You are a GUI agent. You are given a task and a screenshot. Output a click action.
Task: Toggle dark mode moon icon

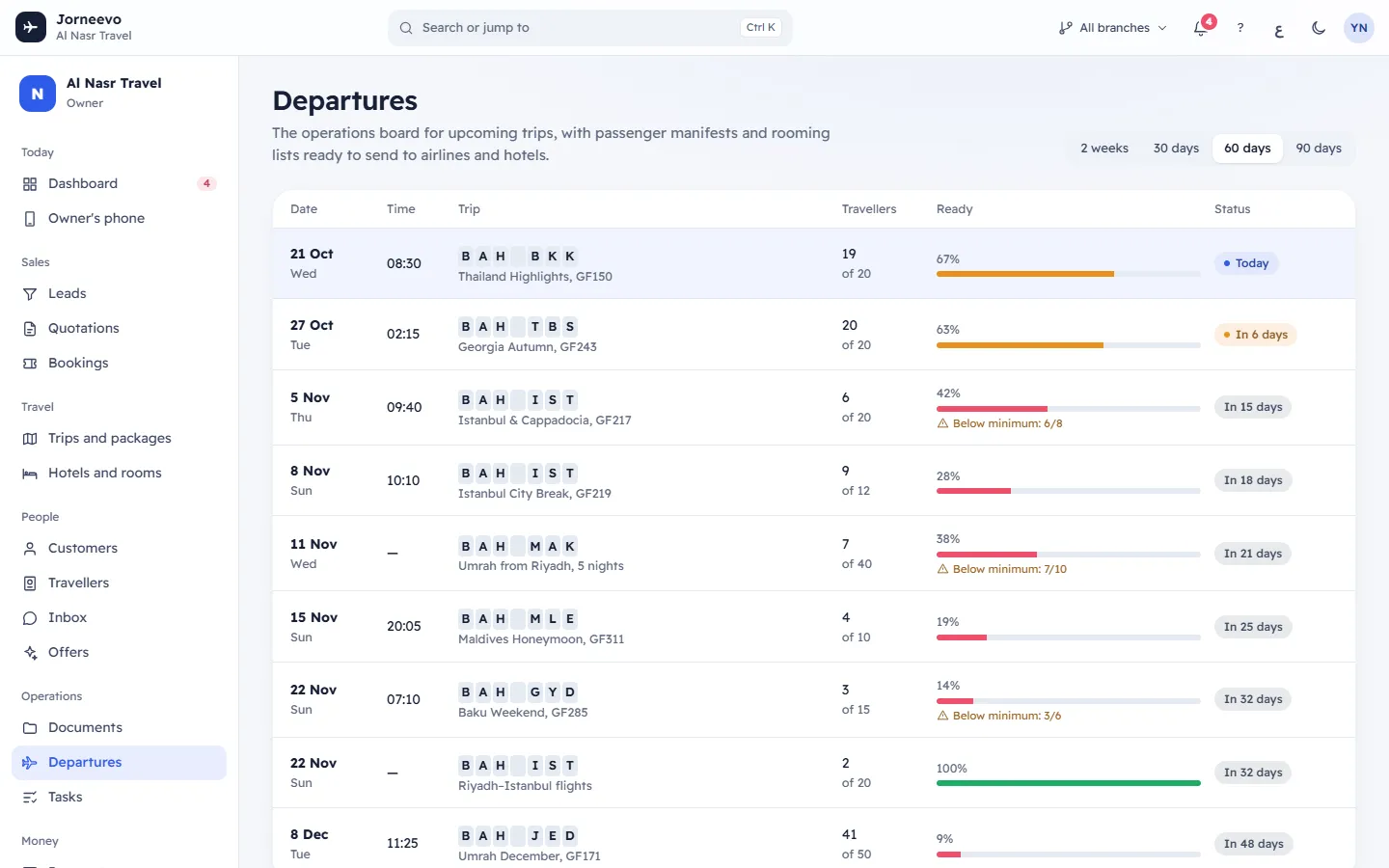pos(1319,28)
